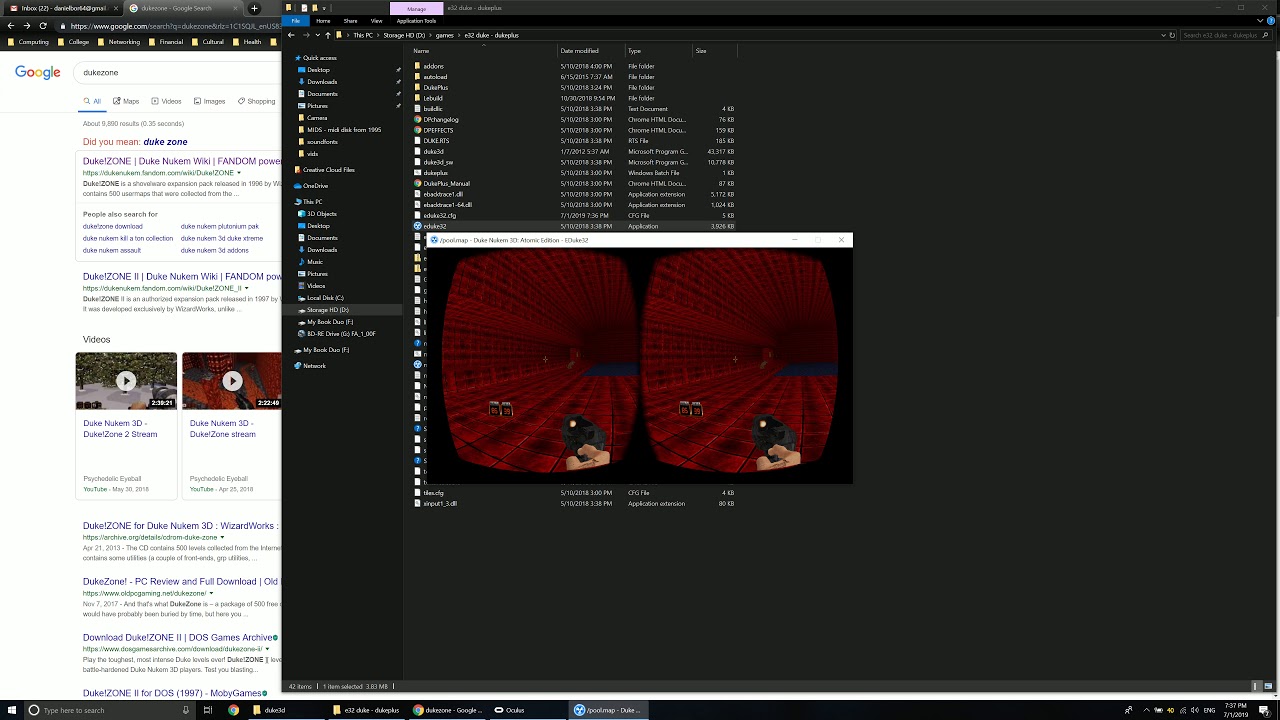1280x720 pixels.
Task: Open the File menu in Explorer
Action: tap(296, 21)
